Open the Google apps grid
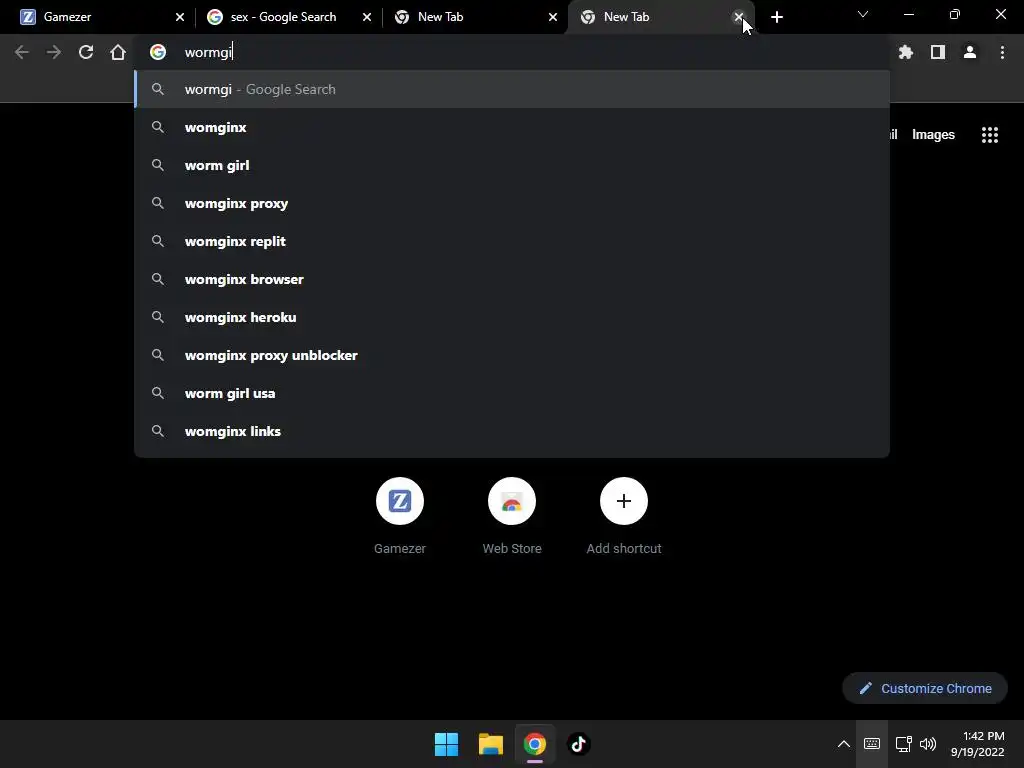This screenshot has width=1024, height=768. [x=990, y=135]
